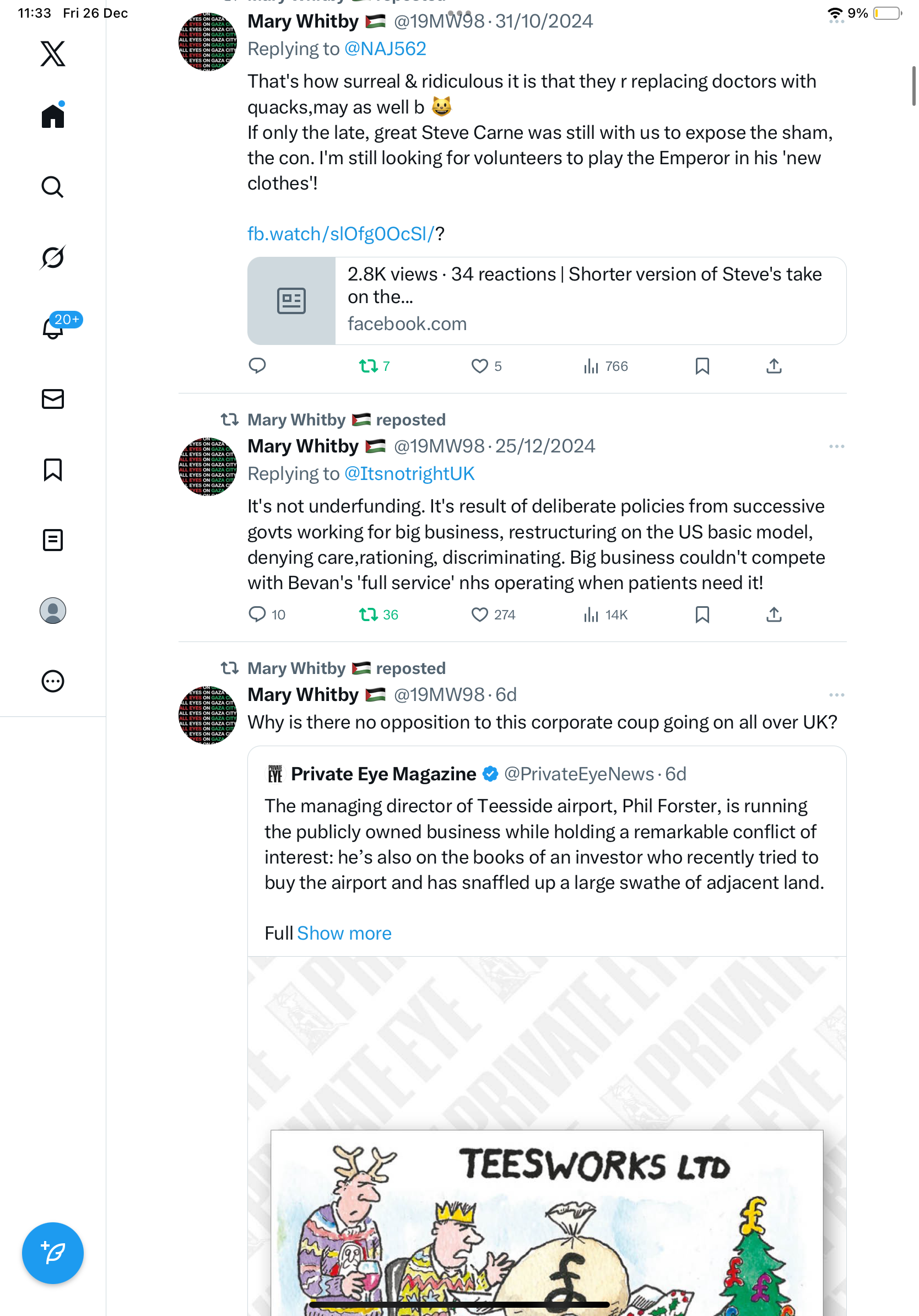Open the fb.watch video link
Screen dimensions: 919x1316
pos(341,234)
